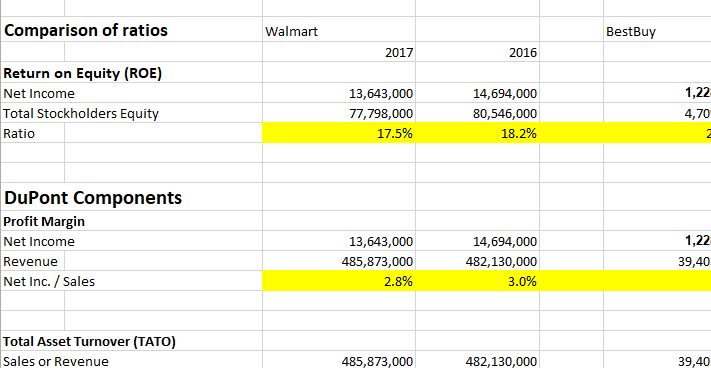Click the yellow 2.8% profit margin cell
Viewport: 711px width, 368px height.
pyautogui.click(x=339, y=281)
